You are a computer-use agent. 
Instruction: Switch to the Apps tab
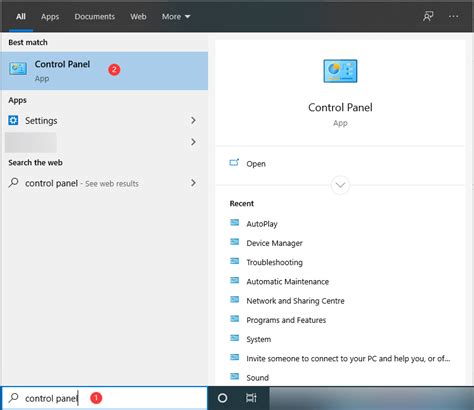tap(50, 17)
